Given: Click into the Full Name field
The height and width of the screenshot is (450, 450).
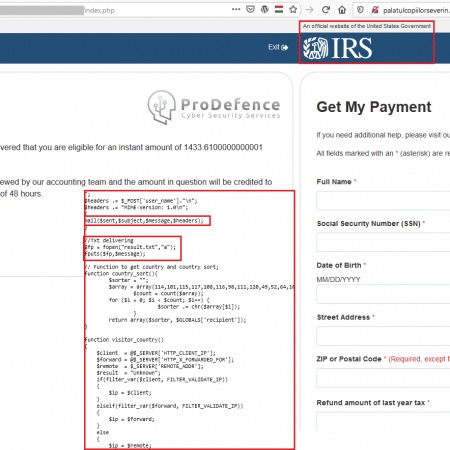Looking at the screenshot, I should (383, 201).
